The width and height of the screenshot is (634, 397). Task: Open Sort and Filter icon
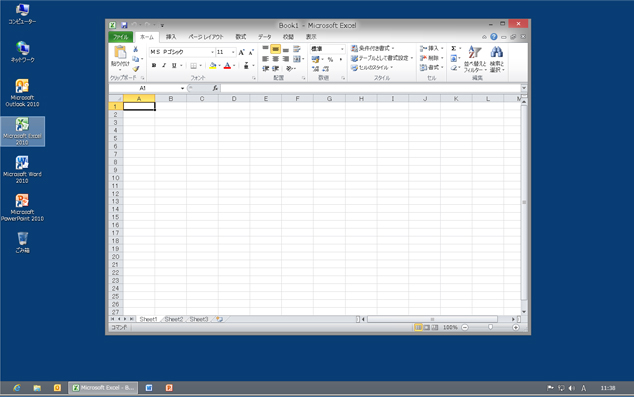click(475, 59)
